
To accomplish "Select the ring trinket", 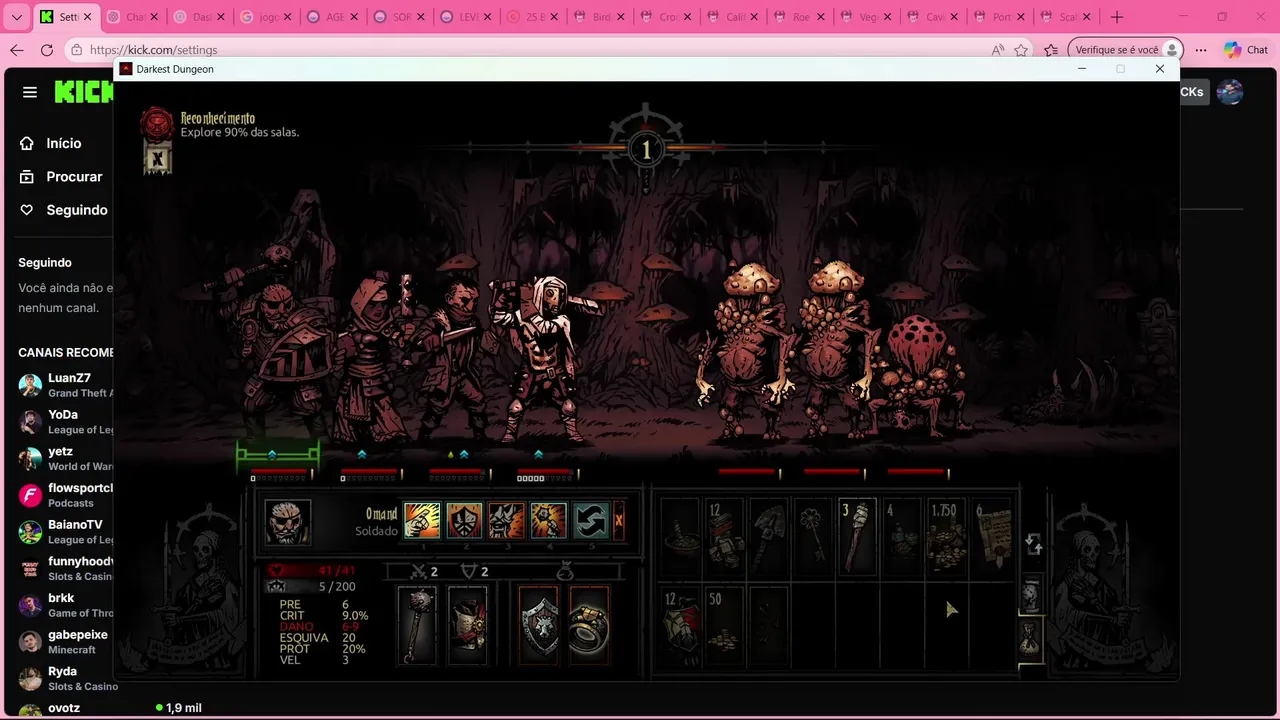I will pyautogui.click(x=589, y=625).
